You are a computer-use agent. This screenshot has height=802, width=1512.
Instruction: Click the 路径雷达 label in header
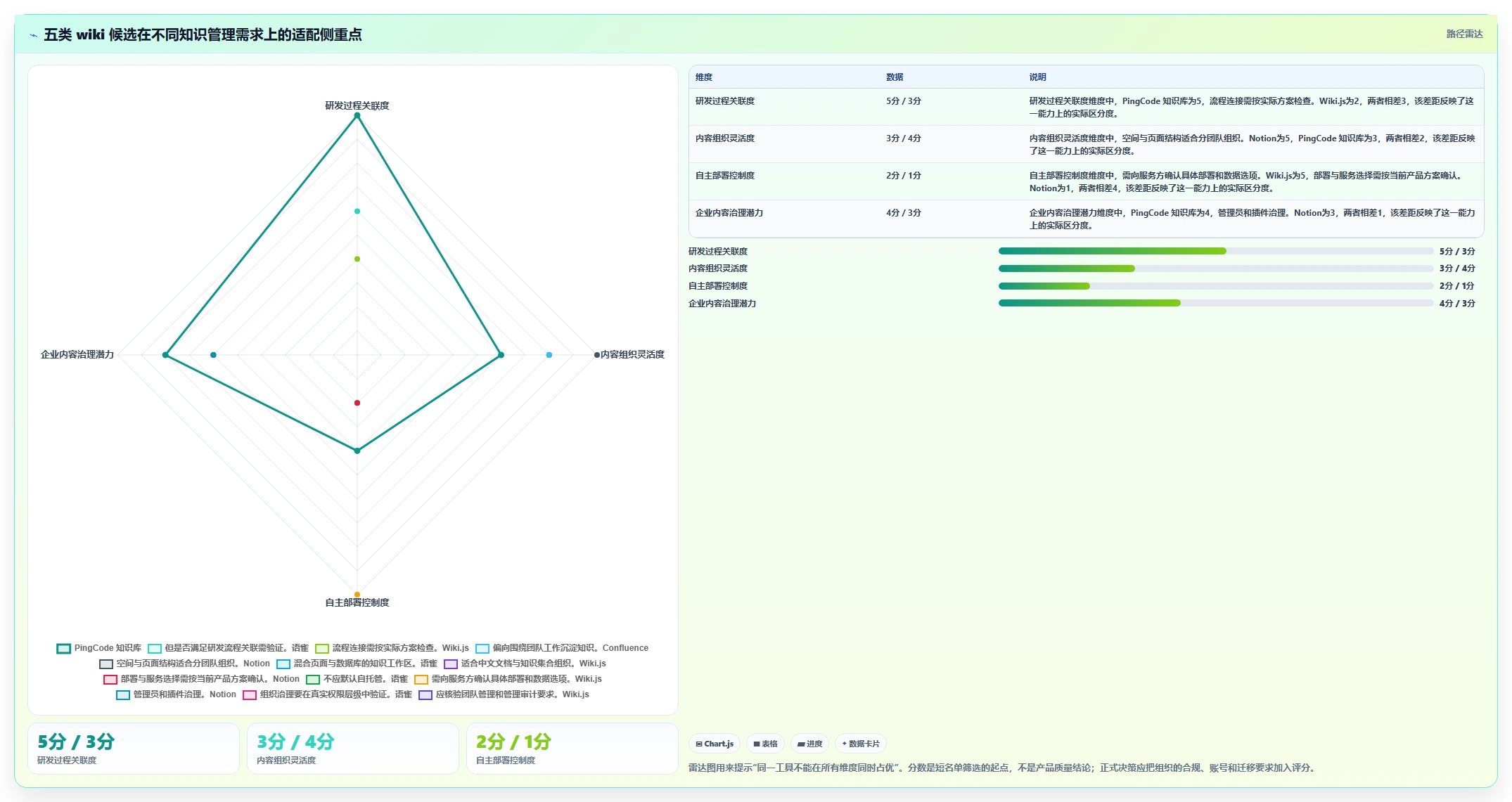tap(1464, 34)
